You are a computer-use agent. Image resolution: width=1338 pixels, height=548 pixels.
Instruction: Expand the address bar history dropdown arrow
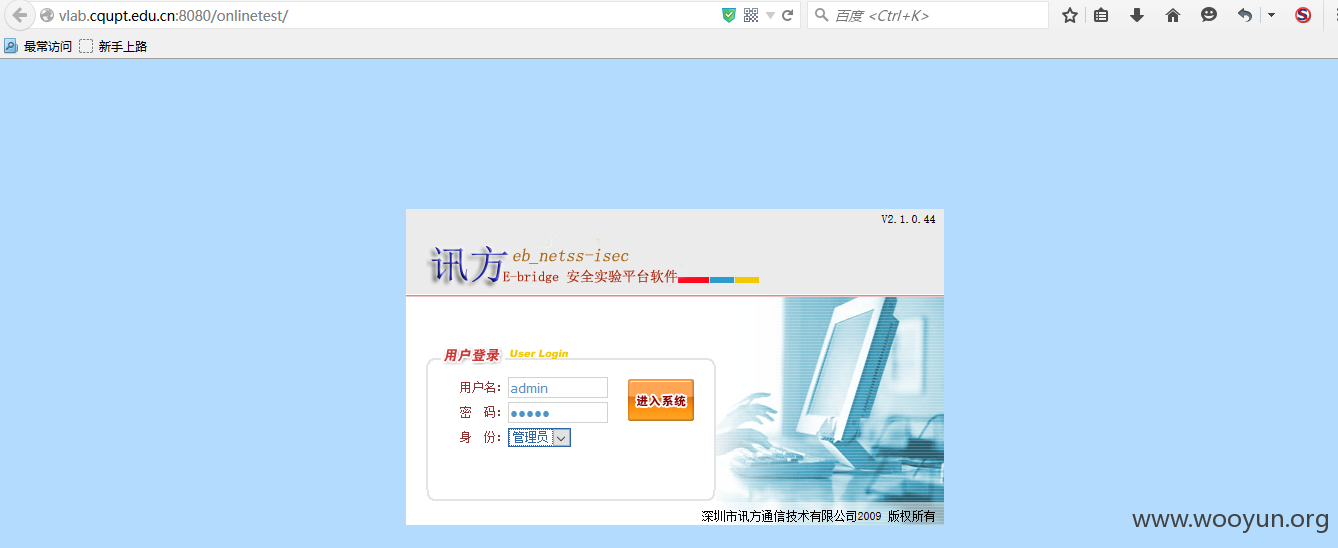click(x=770, y=16)
